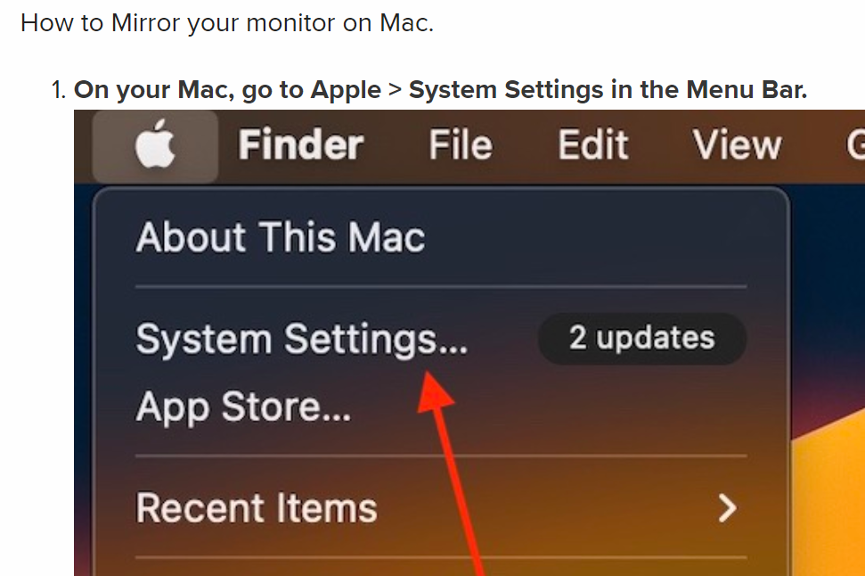The image size is (866, 577).
Task: Click 'Menu Bar' in the instruction text
Action: [x=747, y=90]
